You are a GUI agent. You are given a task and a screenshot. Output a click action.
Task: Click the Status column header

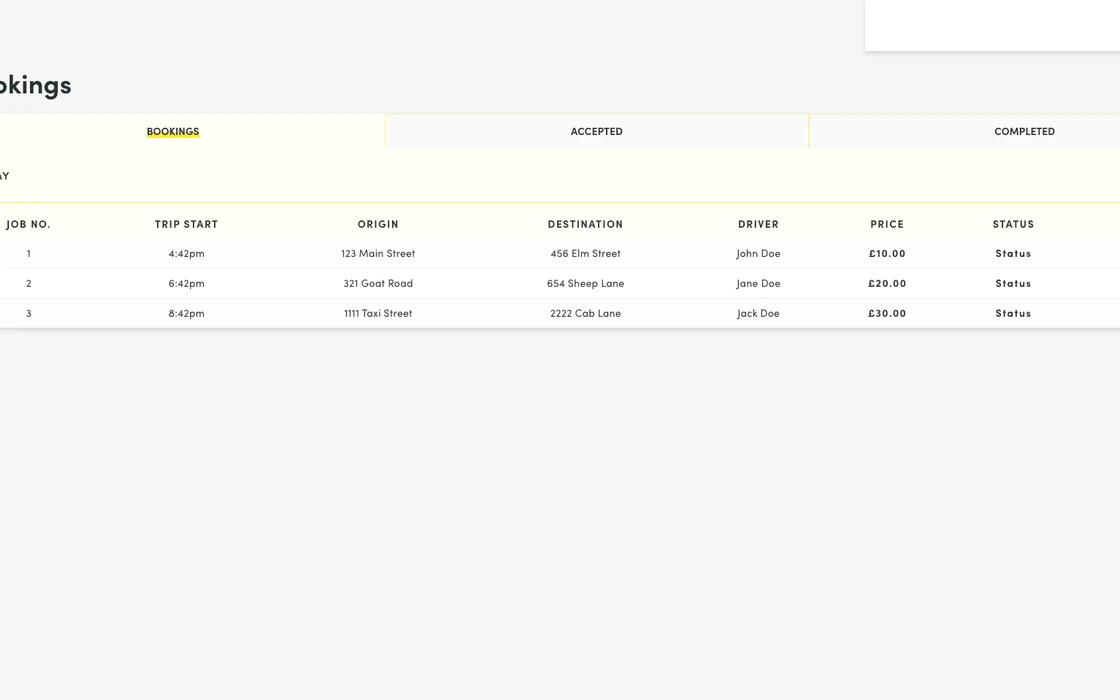click(1013, 224)
